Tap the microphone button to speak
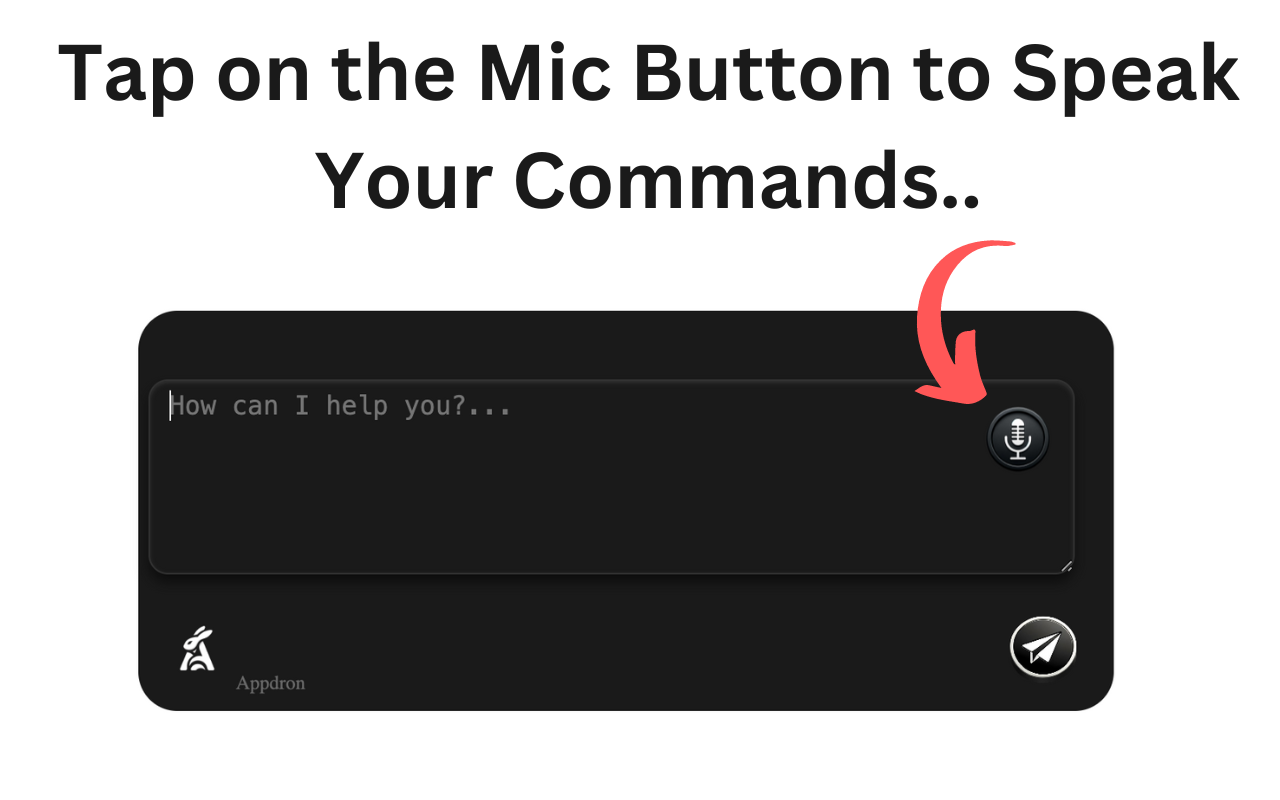 coord(1018,438)
